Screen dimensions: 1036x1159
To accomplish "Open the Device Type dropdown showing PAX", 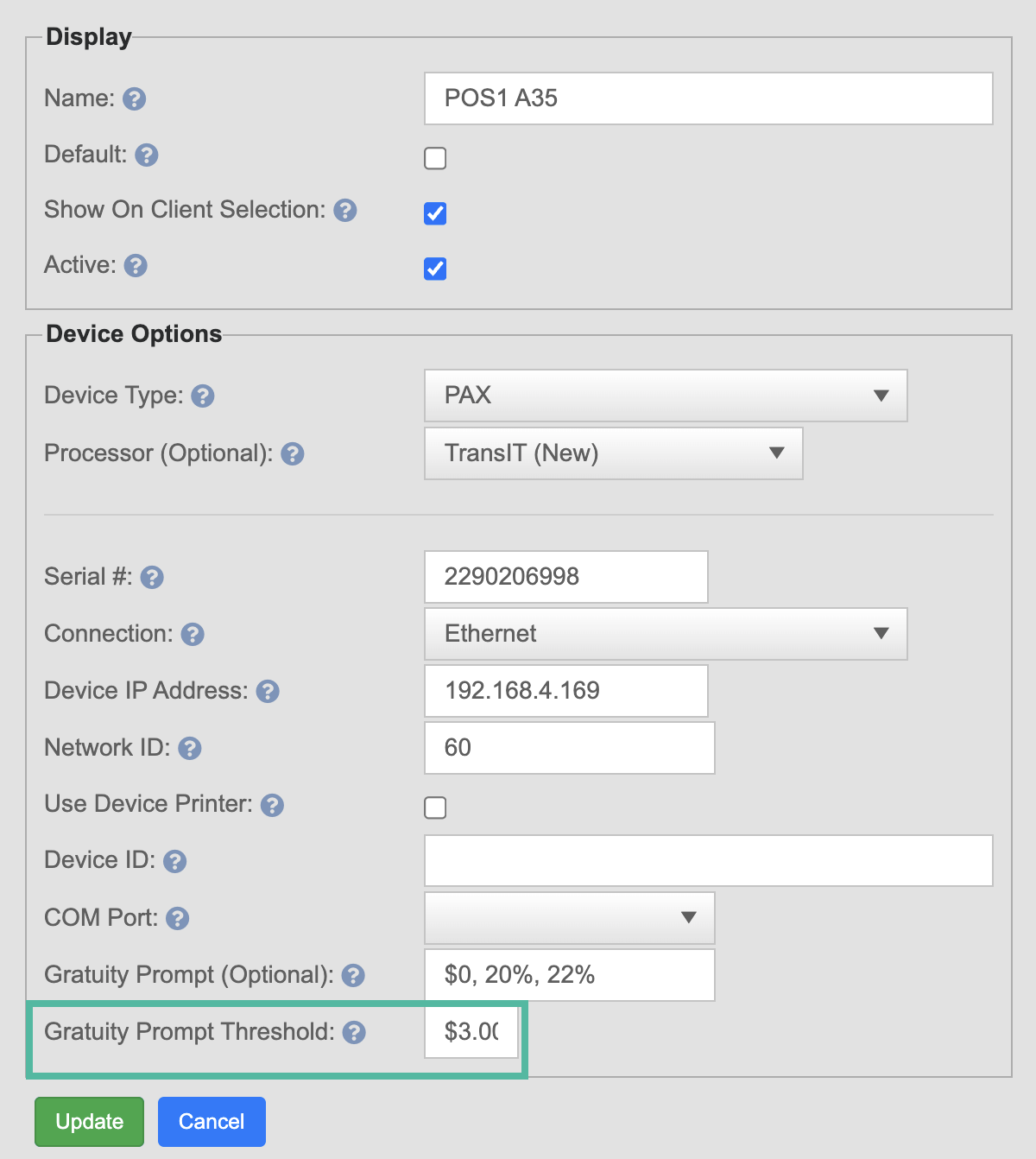I will pyautogui.click(x=665, y=396).
